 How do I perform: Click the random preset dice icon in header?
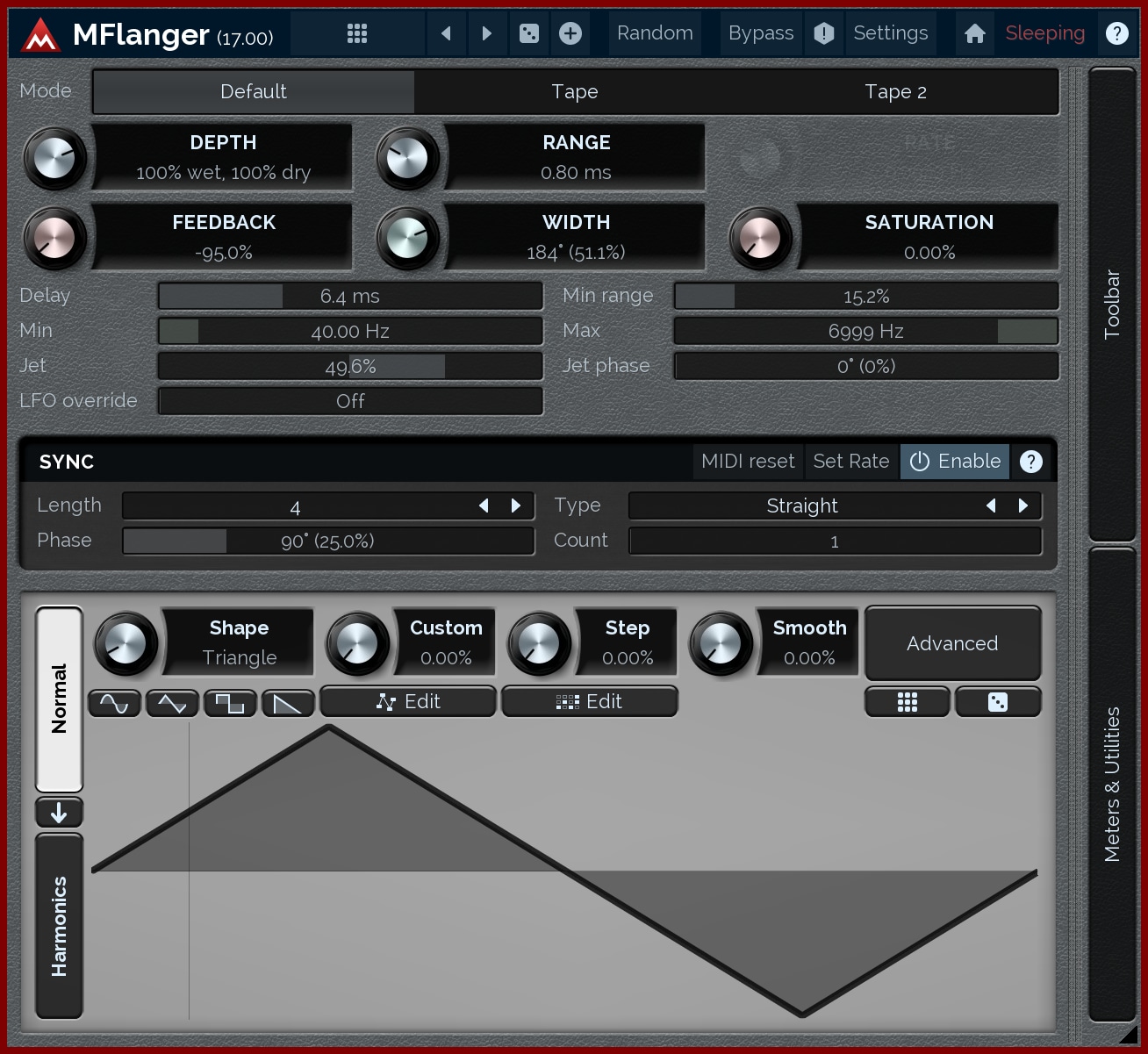[x=528, y=33]
